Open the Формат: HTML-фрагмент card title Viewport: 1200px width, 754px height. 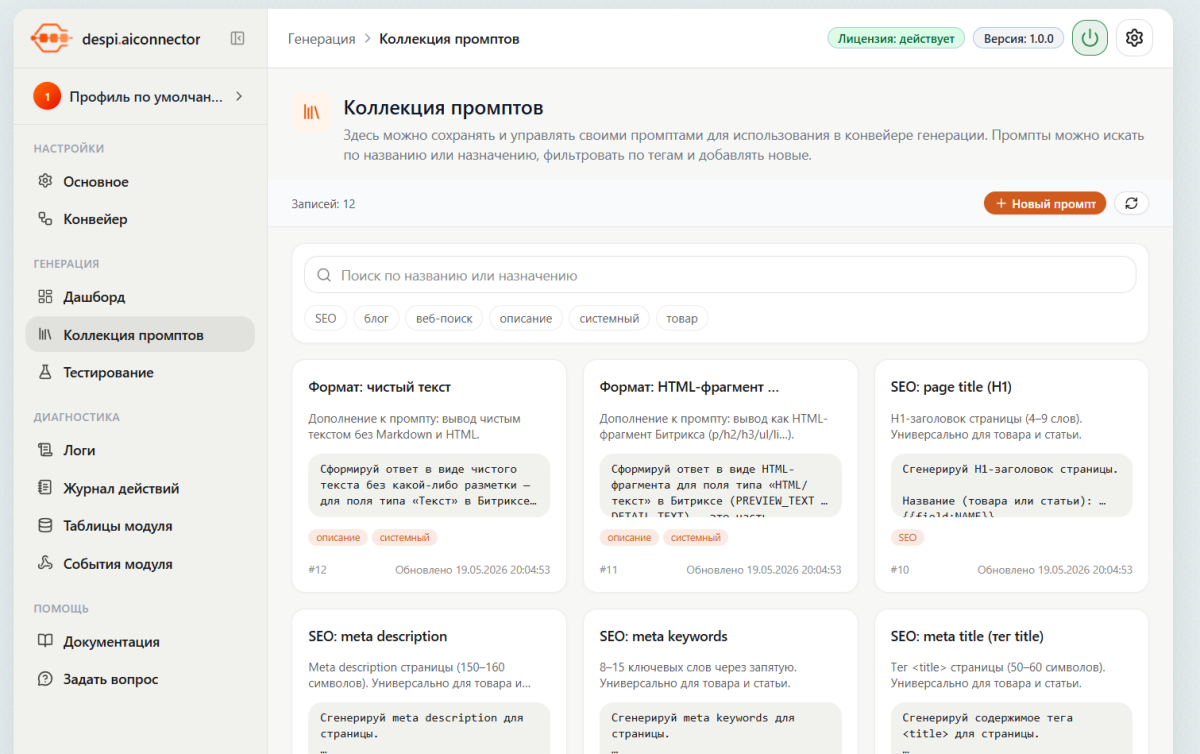tap(689, 386)
